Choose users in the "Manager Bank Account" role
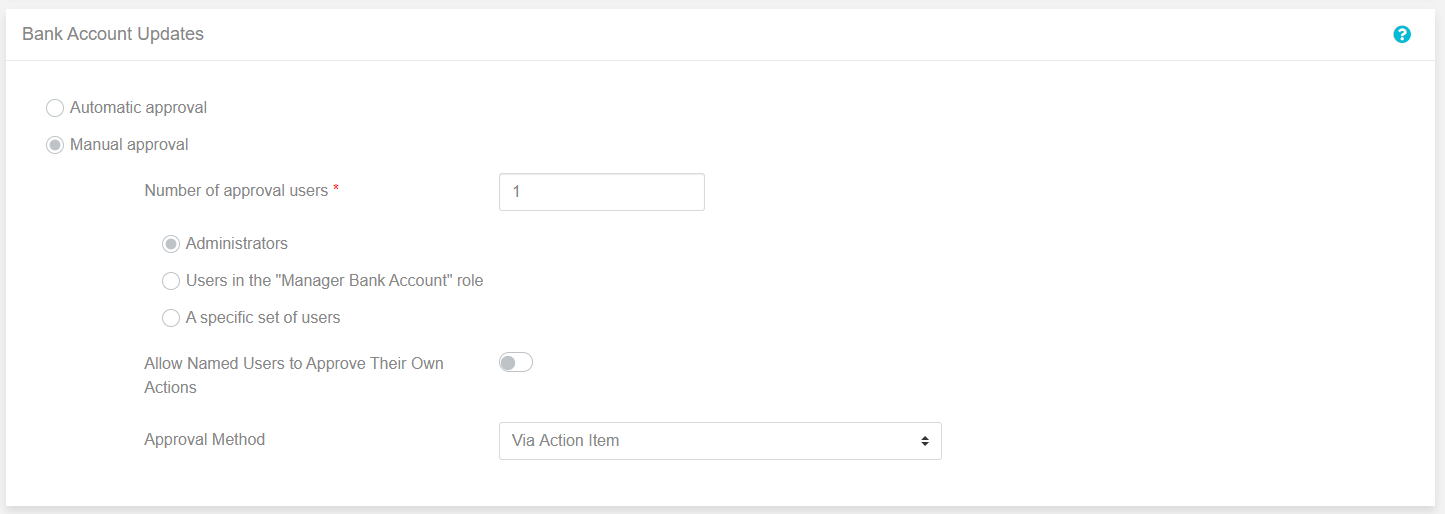1445x514 pixels. pos(171,281)
